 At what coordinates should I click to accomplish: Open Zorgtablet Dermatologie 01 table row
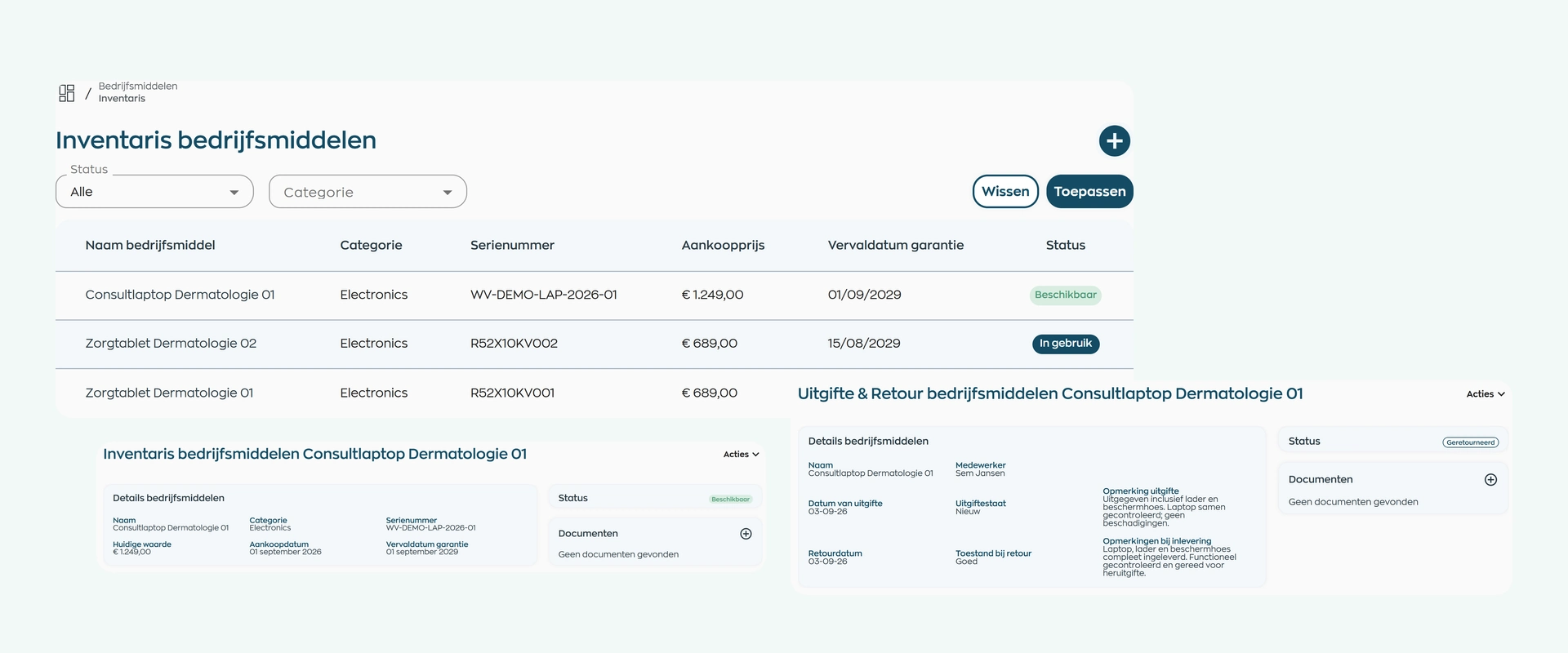pyautogui.click(x=423, y=393)
